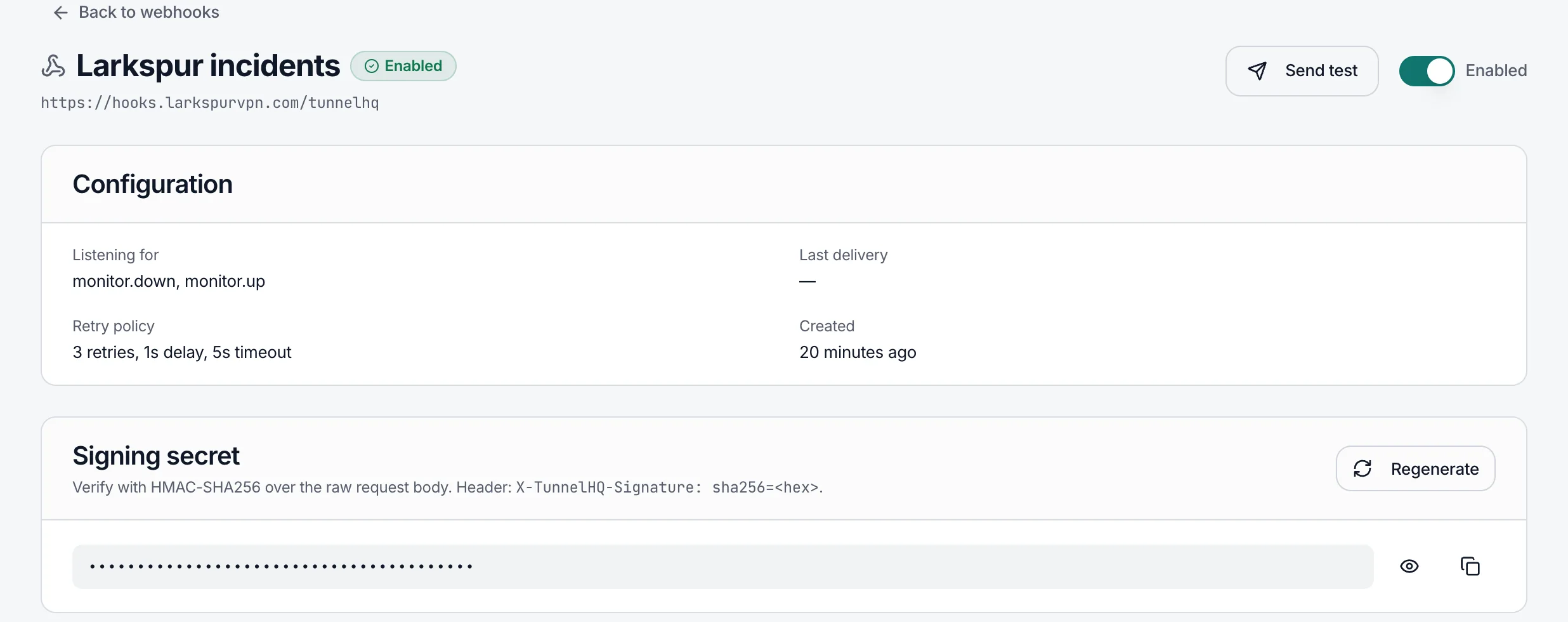Click the Configuration section heading
This screenshot has width=1568, height=622.
(x=153, y=184)
